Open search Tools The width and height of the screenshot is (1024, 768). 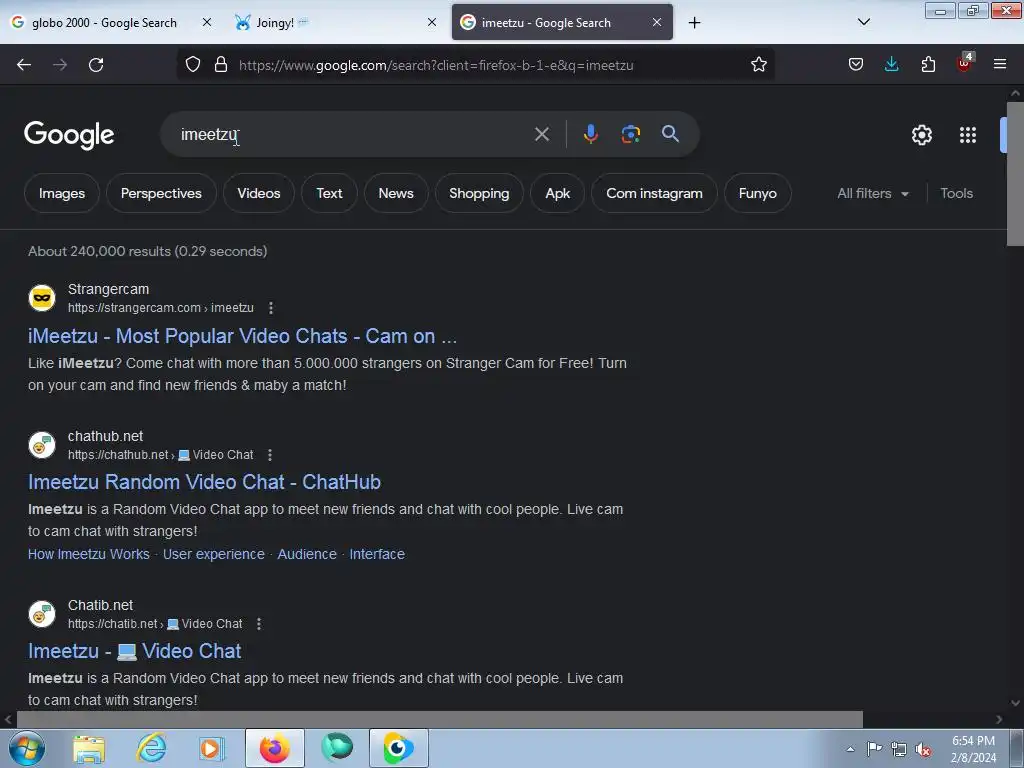[956, 193]
